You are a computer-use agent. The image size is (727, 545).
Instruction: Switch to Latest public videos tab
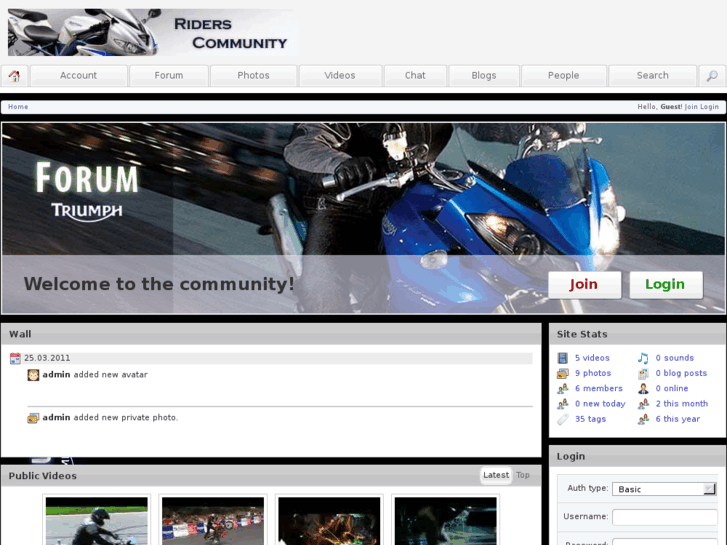496,475
